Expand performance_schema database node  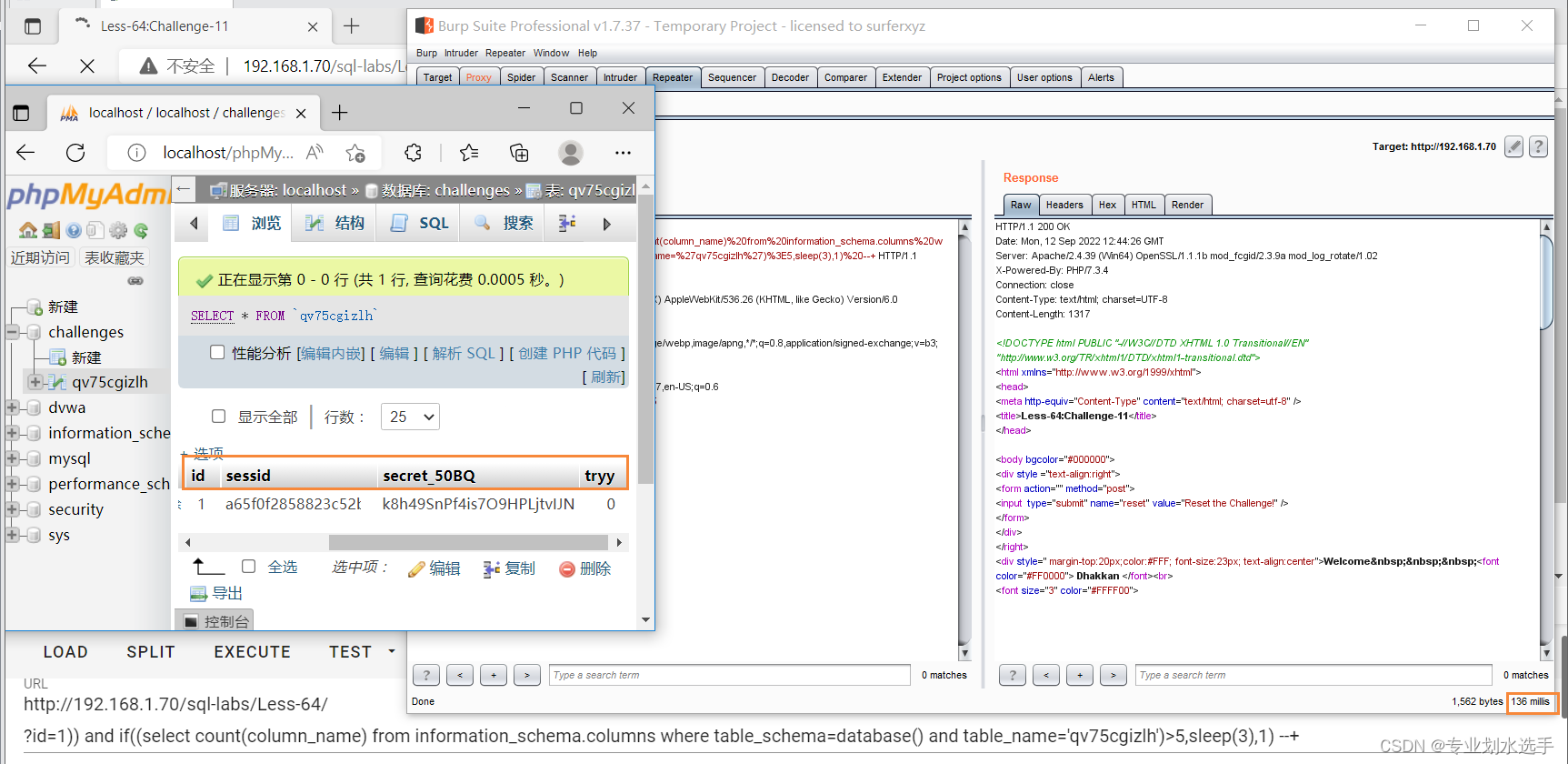point(13,484)
